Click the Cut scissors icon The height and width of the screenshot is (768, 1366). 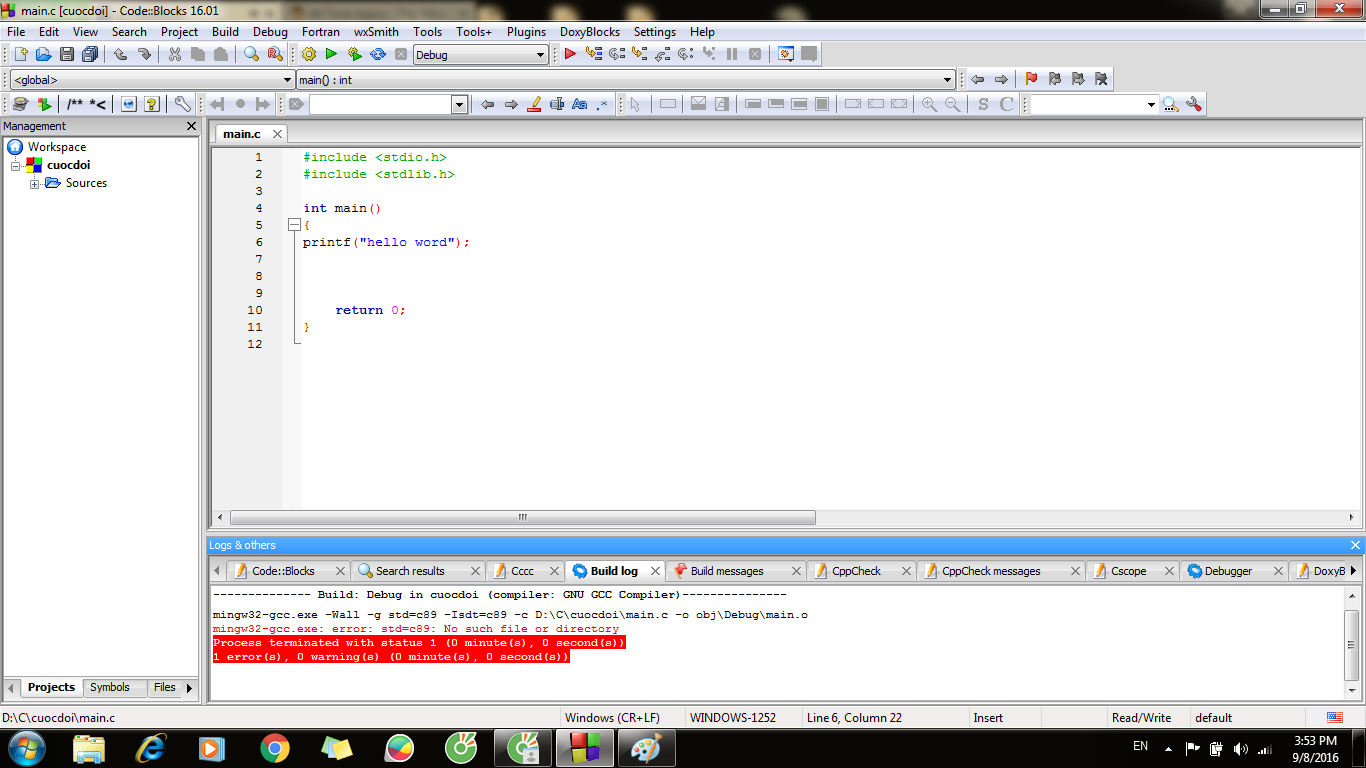pos(175,55)
